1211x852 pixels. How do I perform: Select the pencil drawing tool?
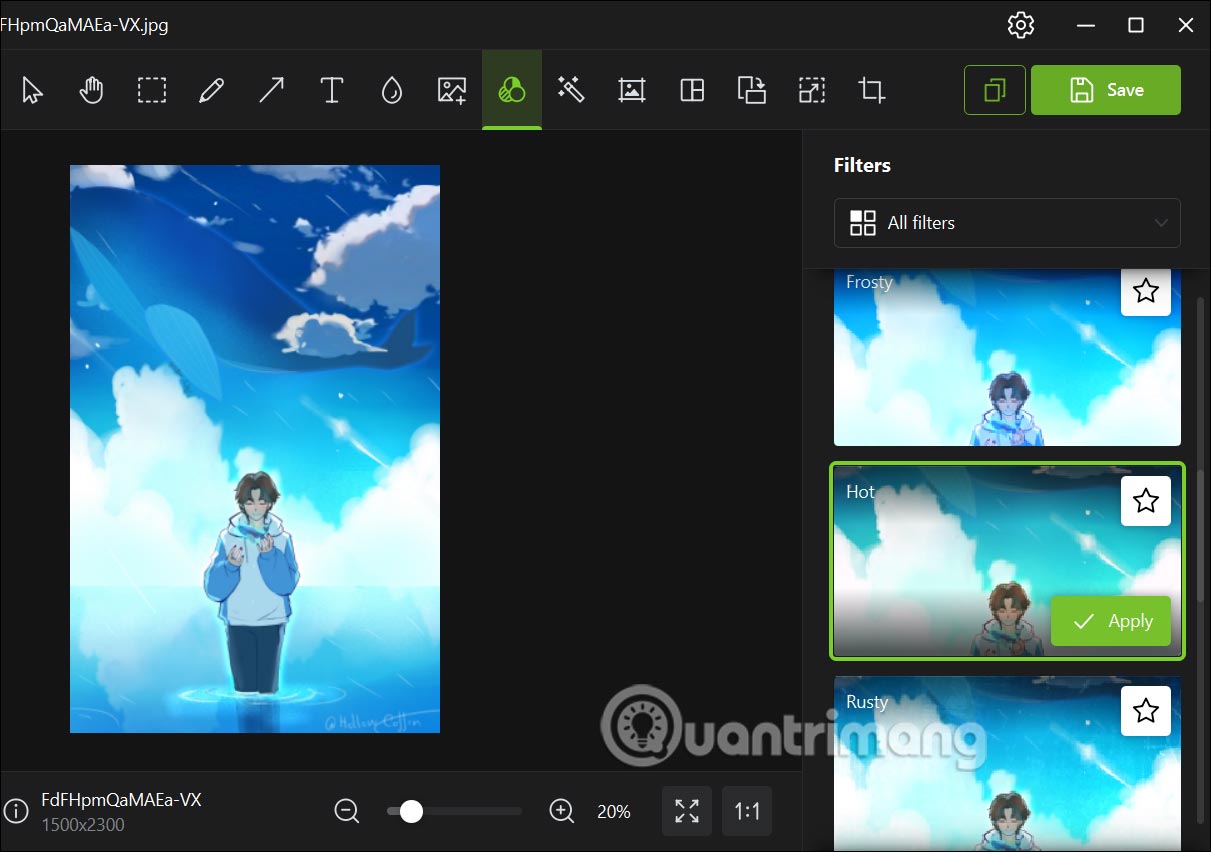tap(211, 91)
